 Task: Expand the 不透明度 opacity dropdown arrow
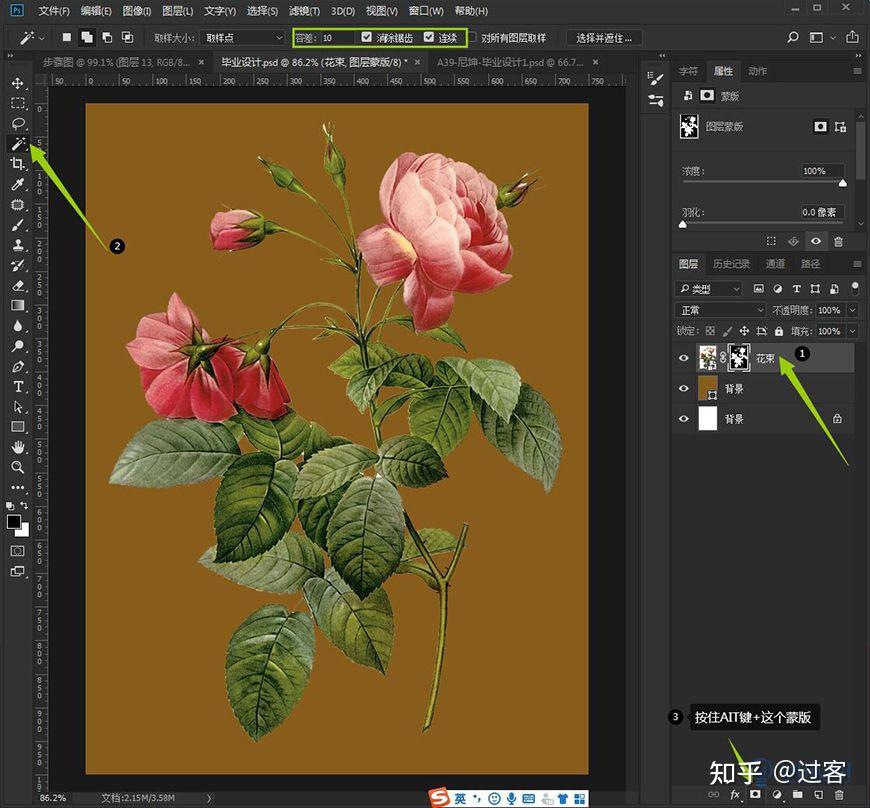click(853, 310)
